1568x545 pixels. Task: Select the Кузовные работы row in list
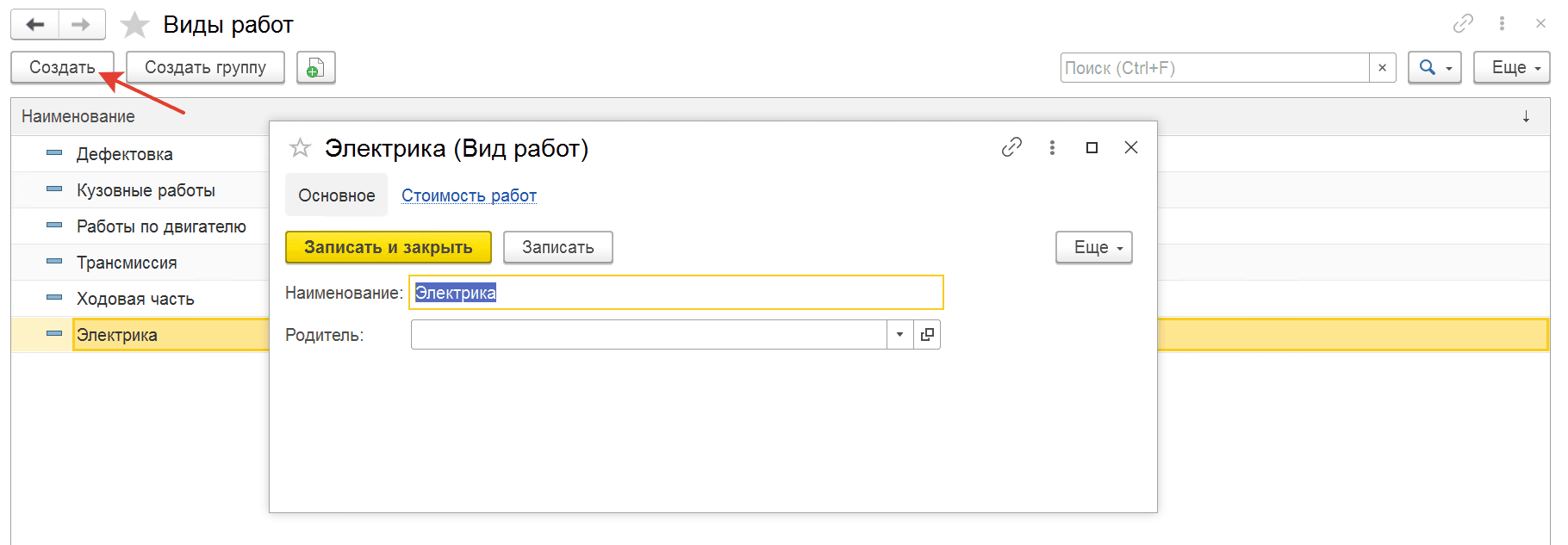point(146,190)
